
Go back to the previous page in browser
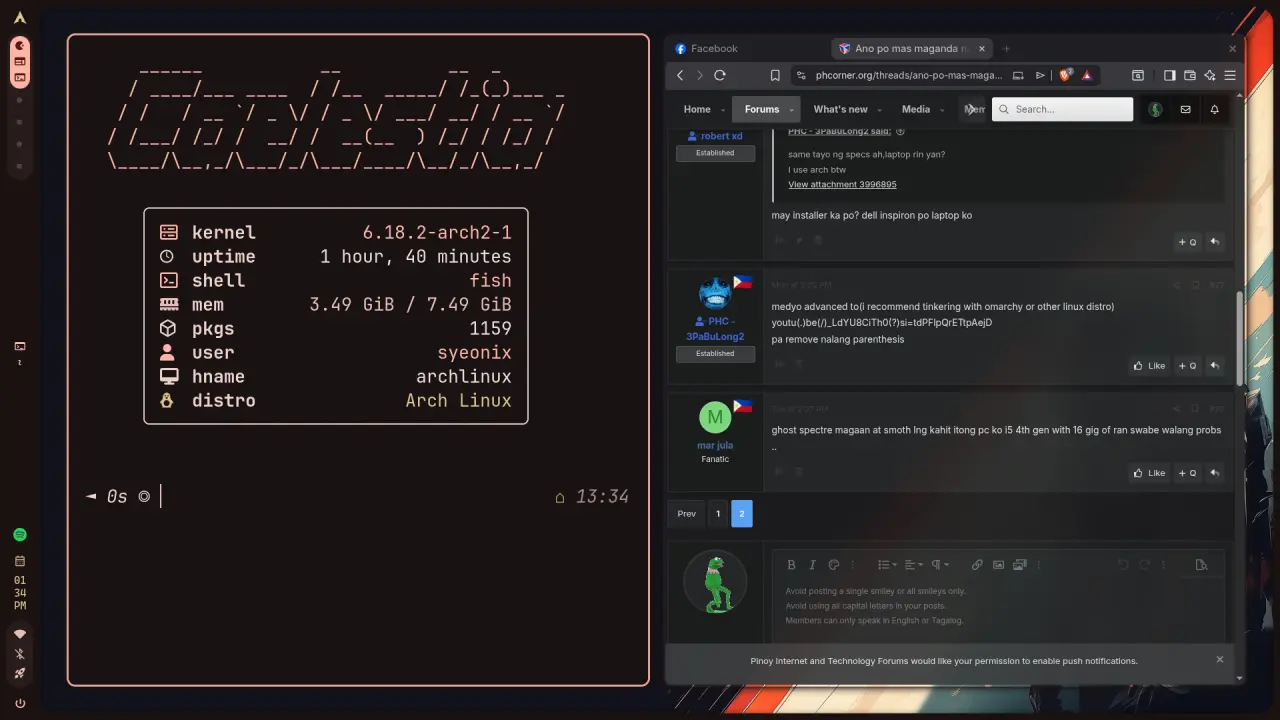click(x=680, y=75)
